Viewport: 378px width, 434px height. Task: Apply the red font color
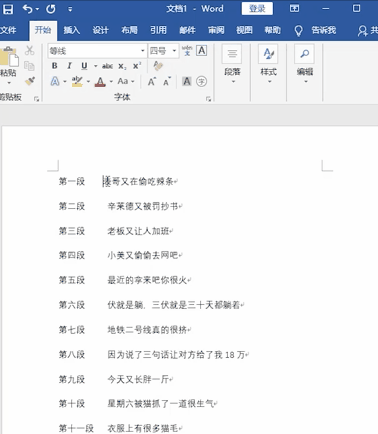coord(100,82)
